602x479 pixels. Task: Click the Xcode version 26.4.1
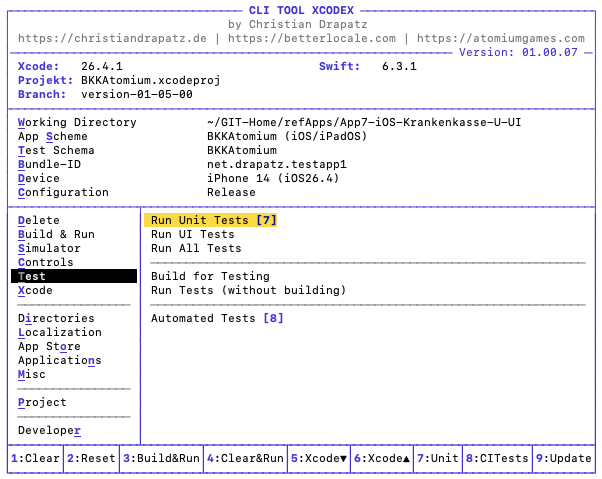[x=102, y=66]
